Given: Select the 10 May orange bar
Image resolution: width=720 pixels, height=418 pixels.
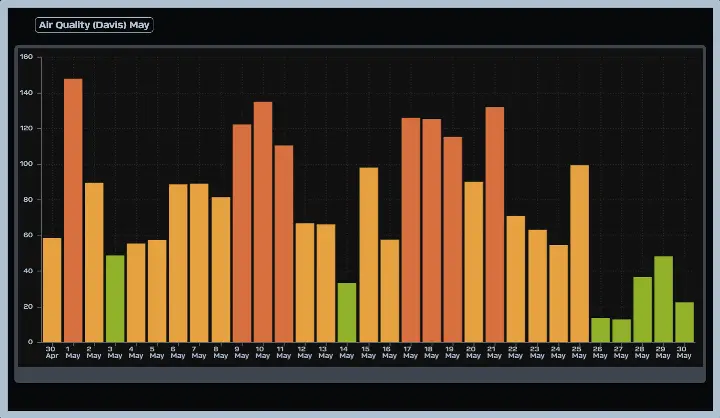Looking at the screenshot, I should pyautogui.click(x=263, y=222).
